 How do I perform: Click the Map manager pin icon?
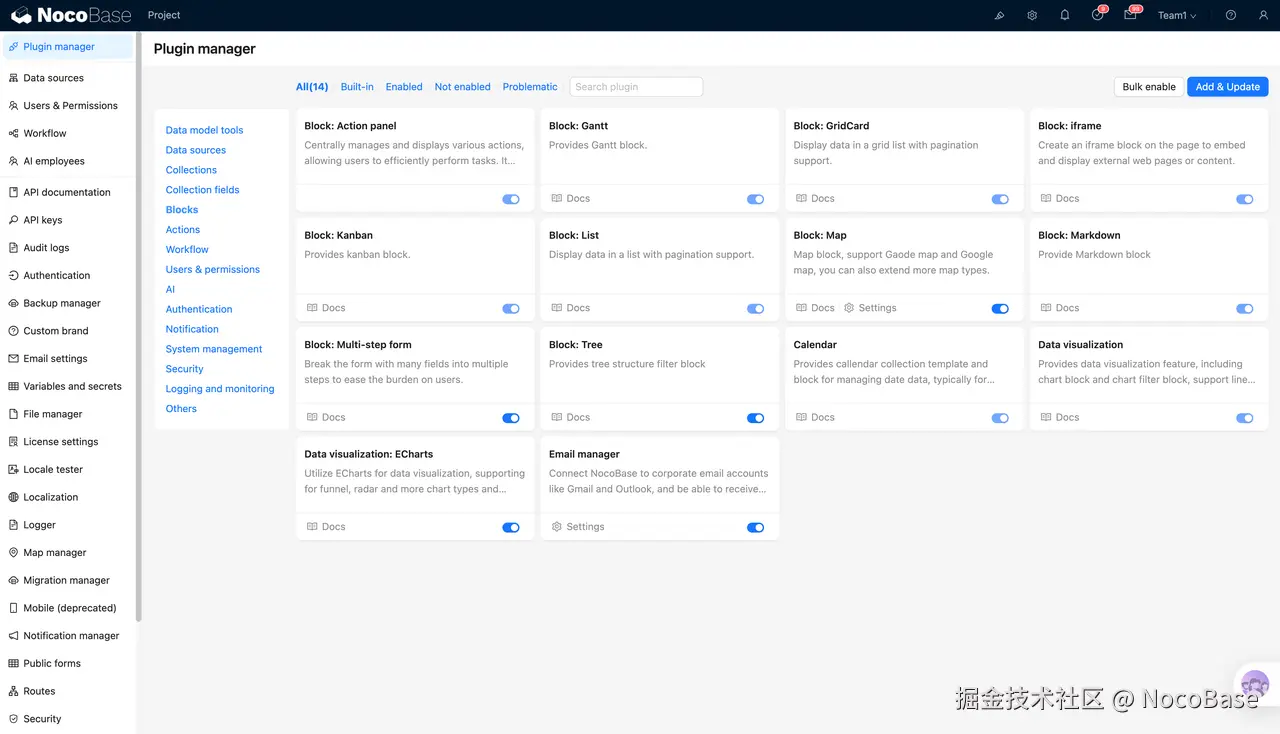(14, 552)
